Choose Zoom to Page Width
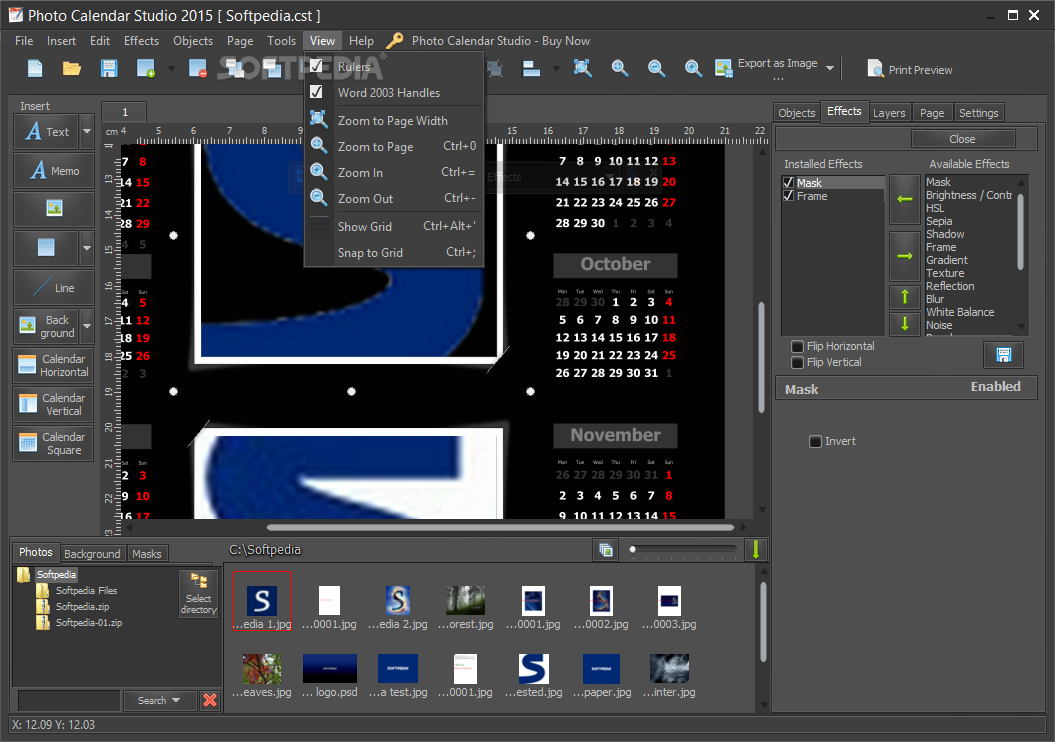Image resolution: width=1055 pixels, height=742 pixels. (394, 121)
